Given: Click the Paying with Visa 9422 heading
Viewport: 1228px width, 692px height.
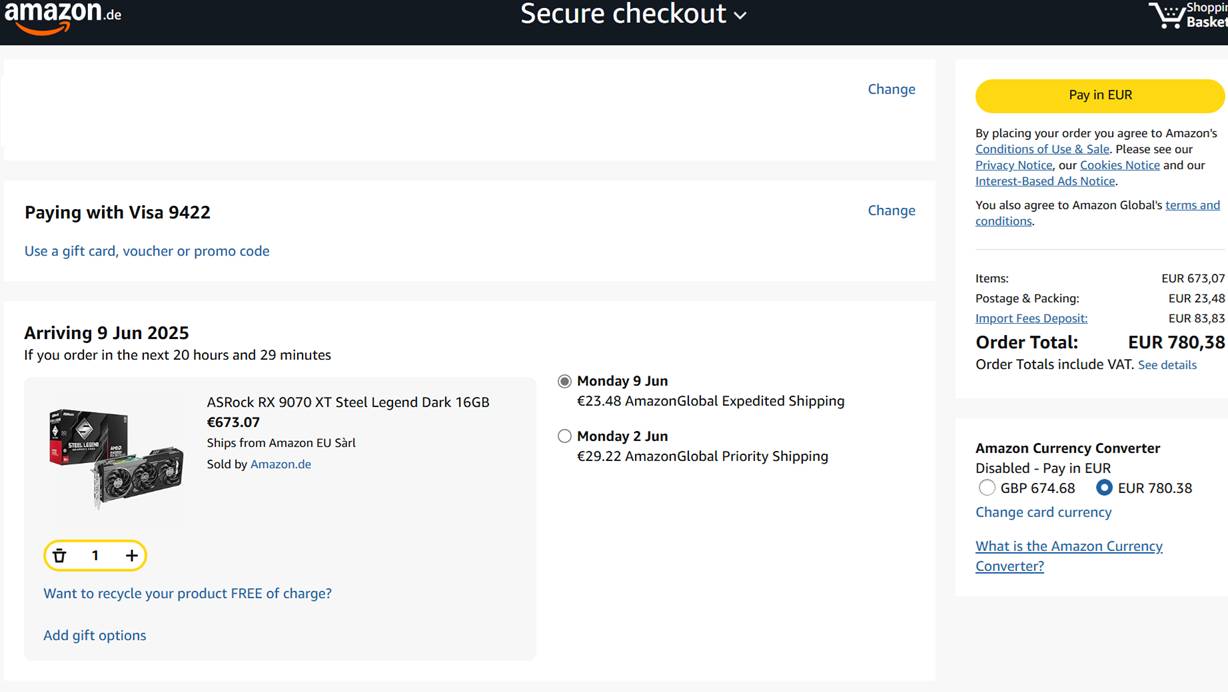Looking at the screenshot, I should click(x=117, y=212).
